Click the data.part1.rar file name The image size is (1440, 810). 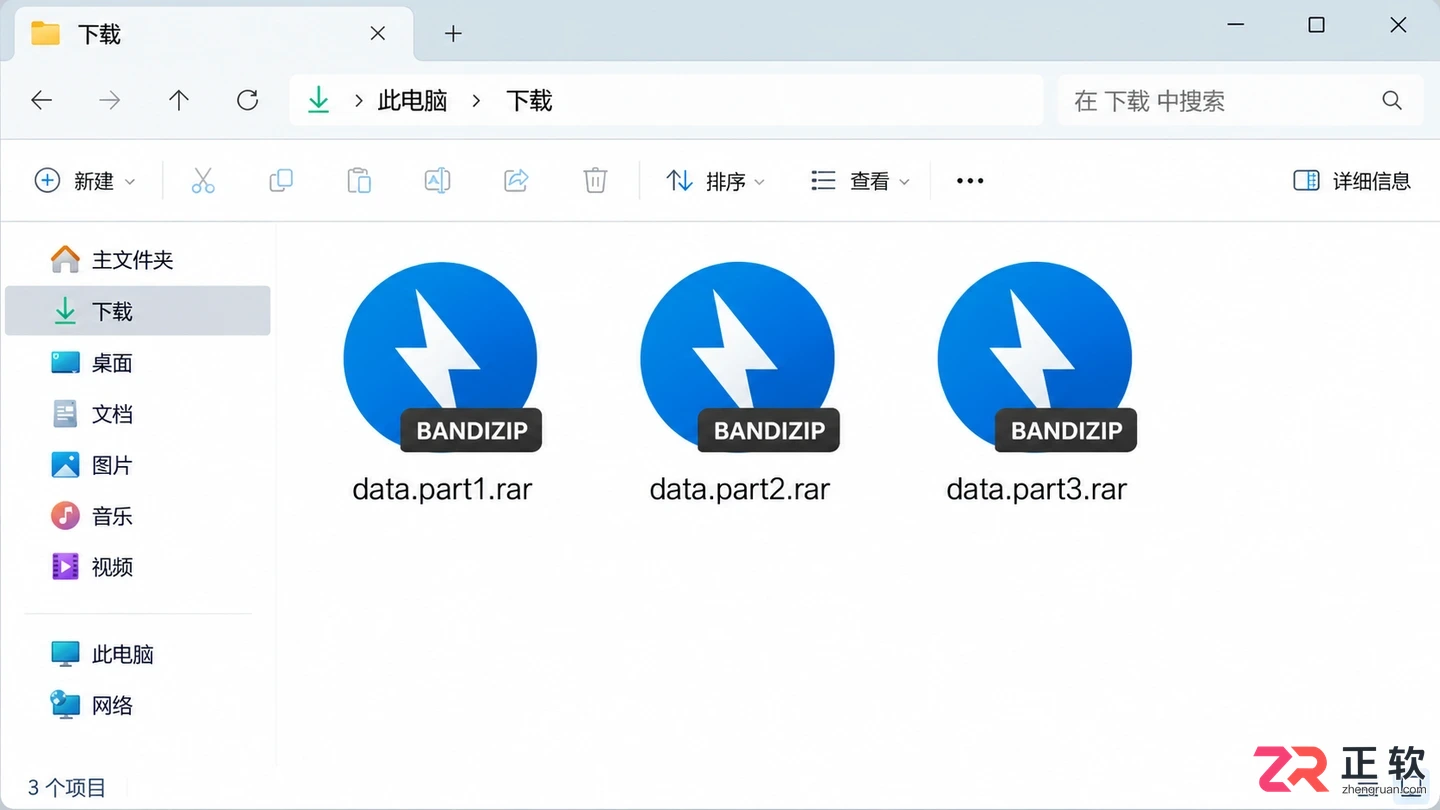tap(442, 489)
